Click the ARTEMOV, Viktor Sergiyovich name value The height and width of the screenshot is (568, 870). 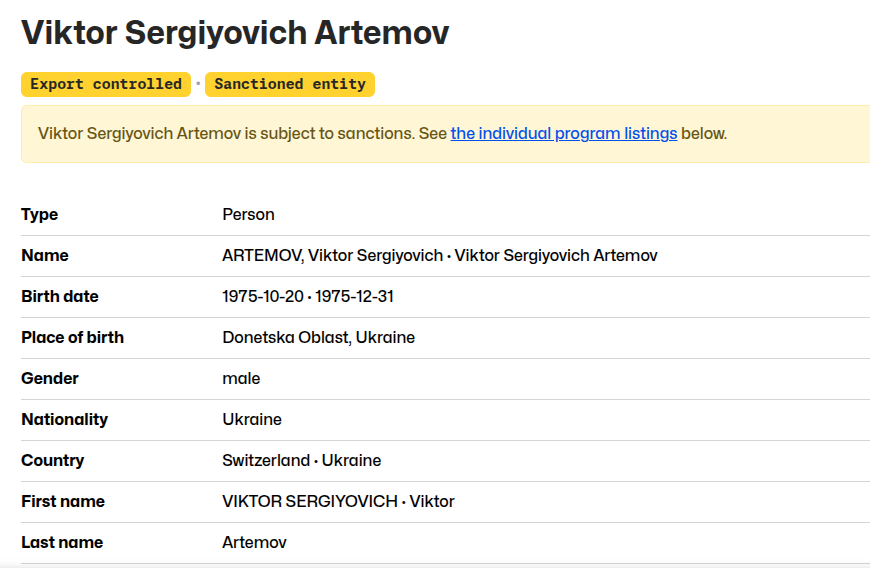tap(332, 255)
